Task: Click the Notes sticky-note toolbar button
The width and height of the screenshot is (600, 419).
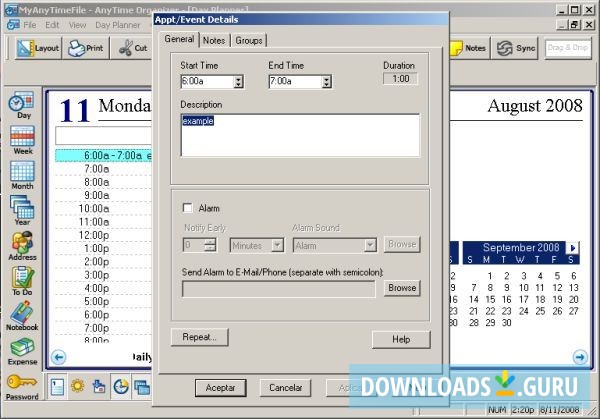Action: [x=468, y=48]
